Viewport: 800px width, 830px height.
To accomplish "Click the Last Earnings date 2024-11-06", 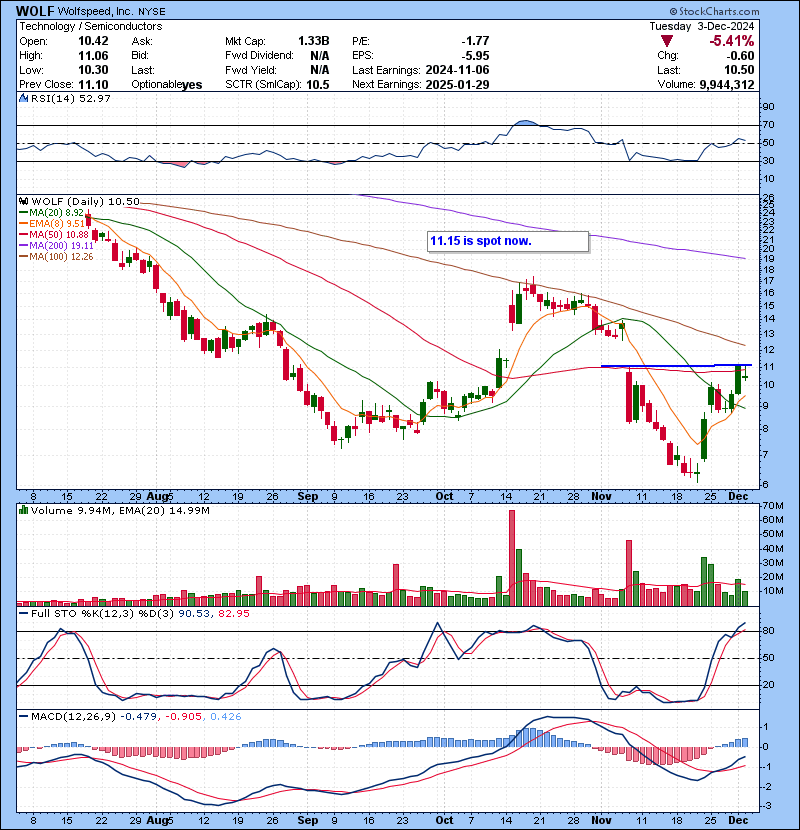I will tap(457, 70).
